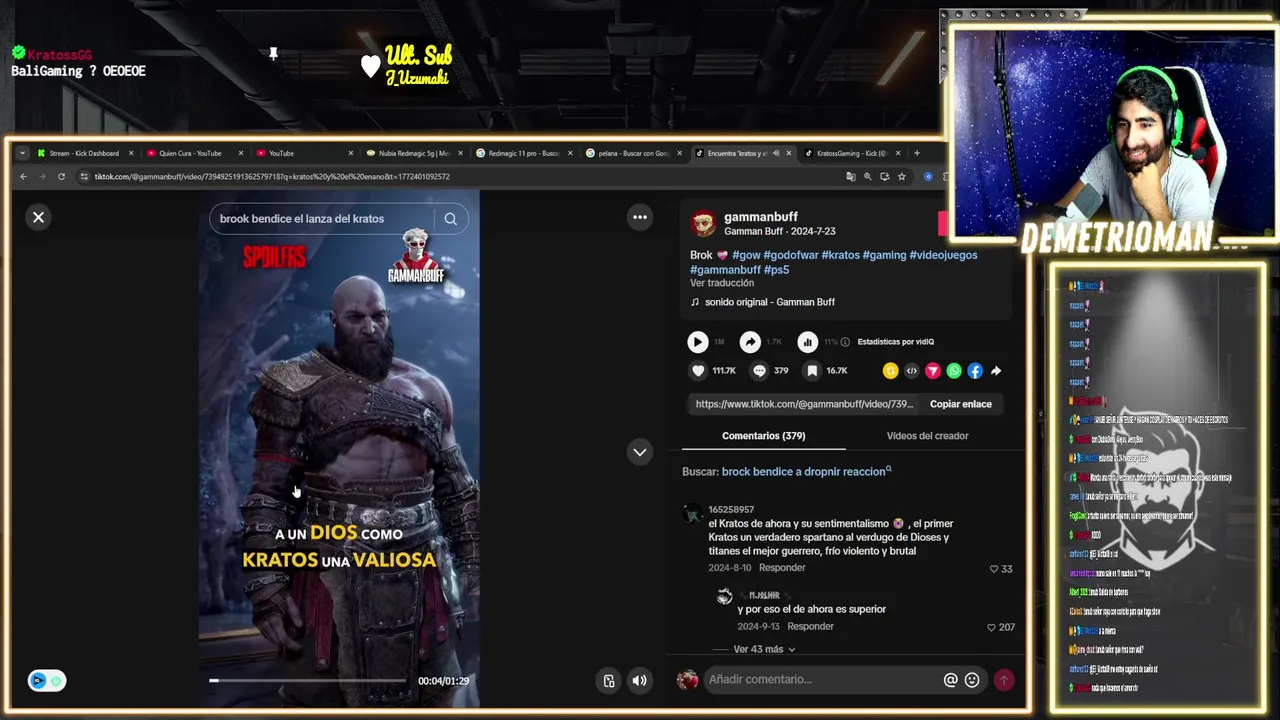Open search link brock bendice a dropnir reaccion
This screenshot has height=720, width=1280.
click(806, 471)
